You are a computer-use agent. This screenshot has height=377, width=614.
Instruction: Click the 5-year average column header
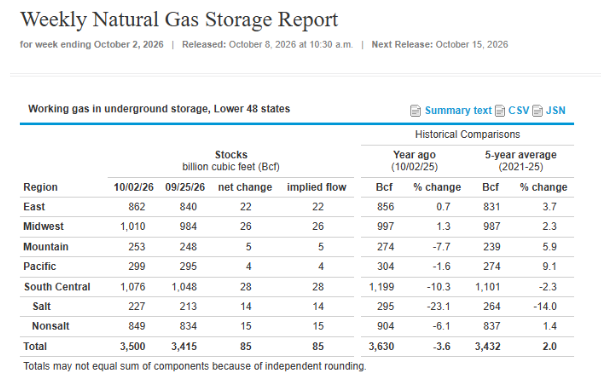[520, 154]
